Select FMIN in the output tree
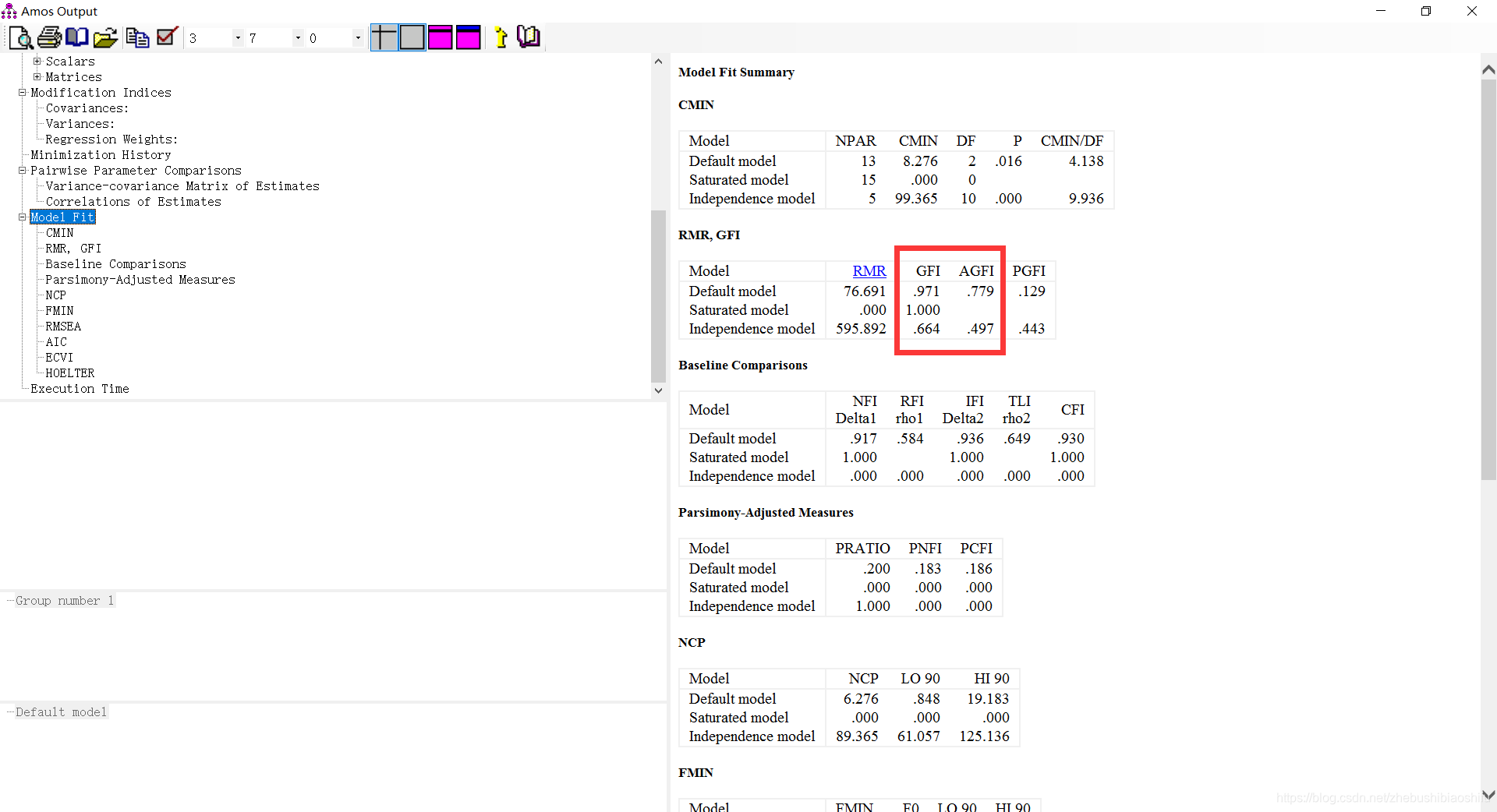1497x812 pixels. 59,311
